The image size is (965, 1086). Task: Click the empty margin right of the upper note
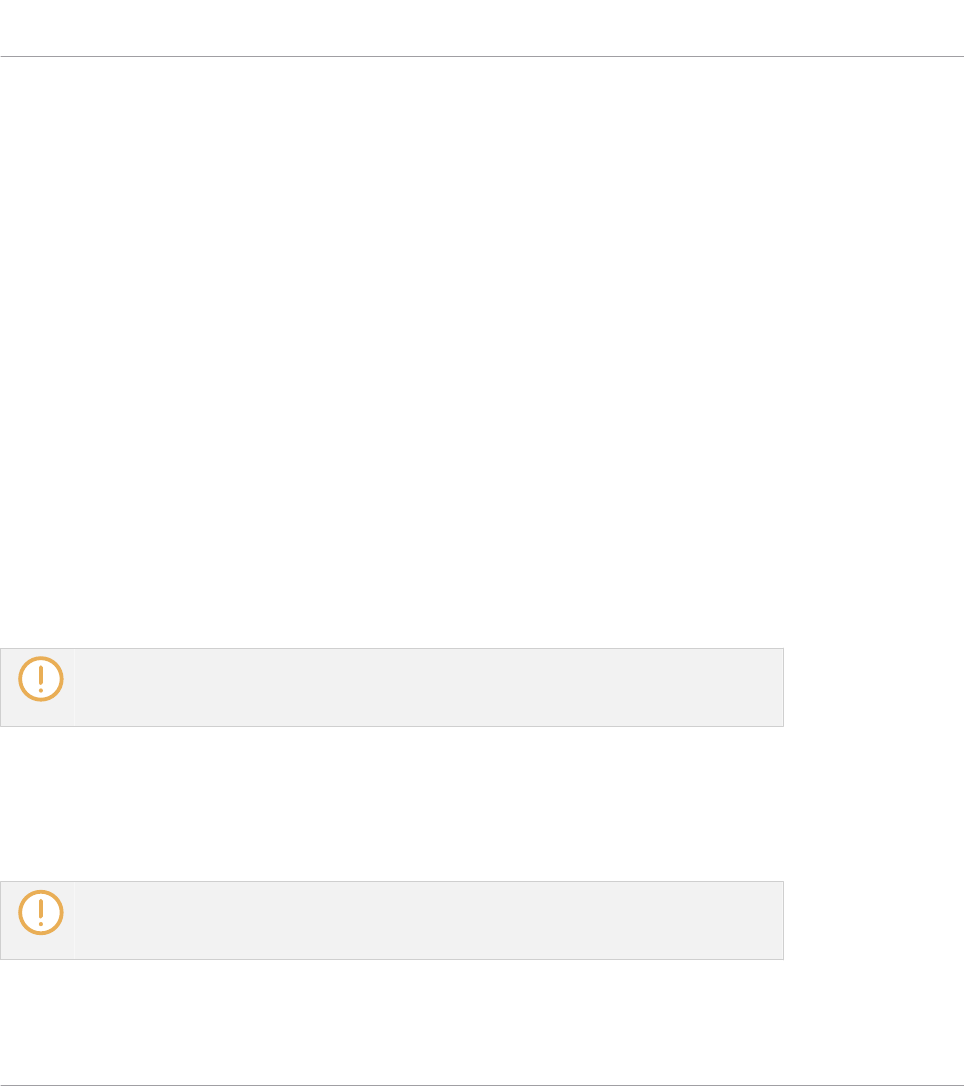(x=870, y=687)
